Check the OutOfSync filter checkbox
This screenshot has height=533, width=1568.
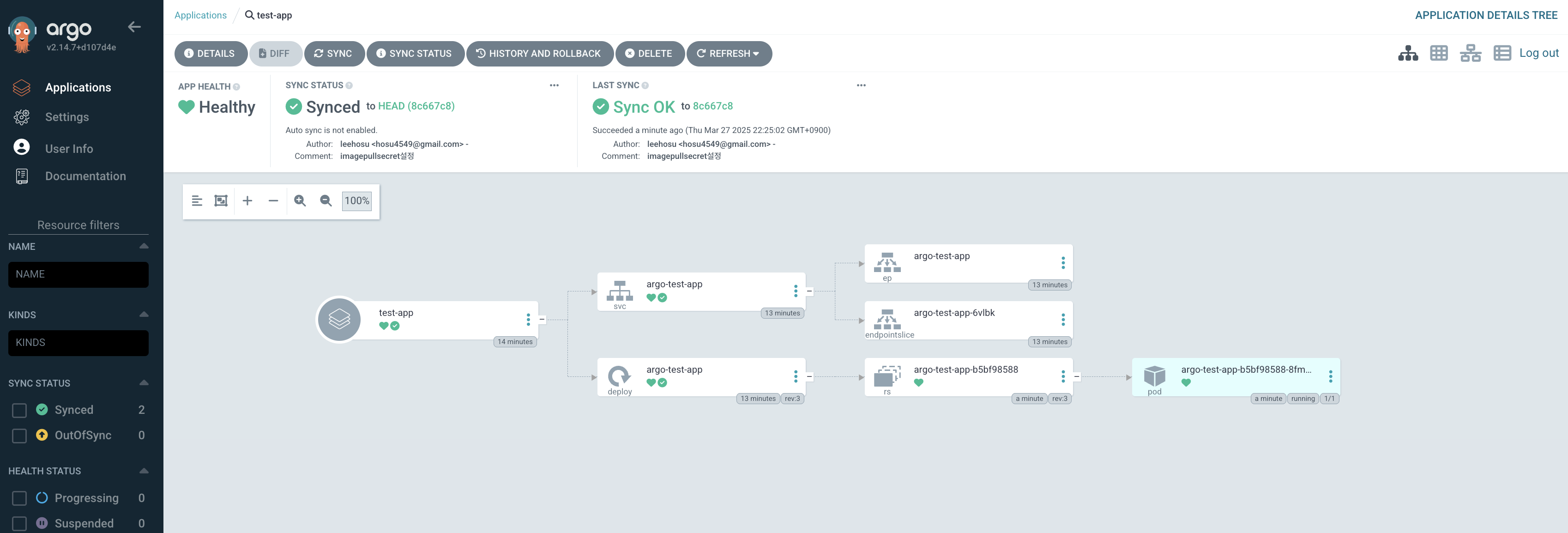pos(19,436)
